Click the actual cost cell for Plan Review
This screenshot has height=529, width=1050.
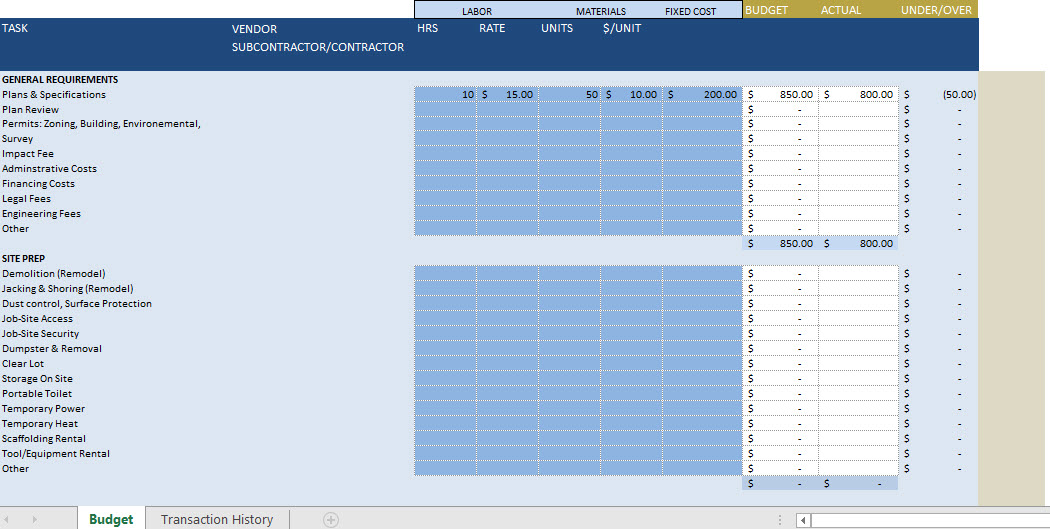tap(858, 110)
